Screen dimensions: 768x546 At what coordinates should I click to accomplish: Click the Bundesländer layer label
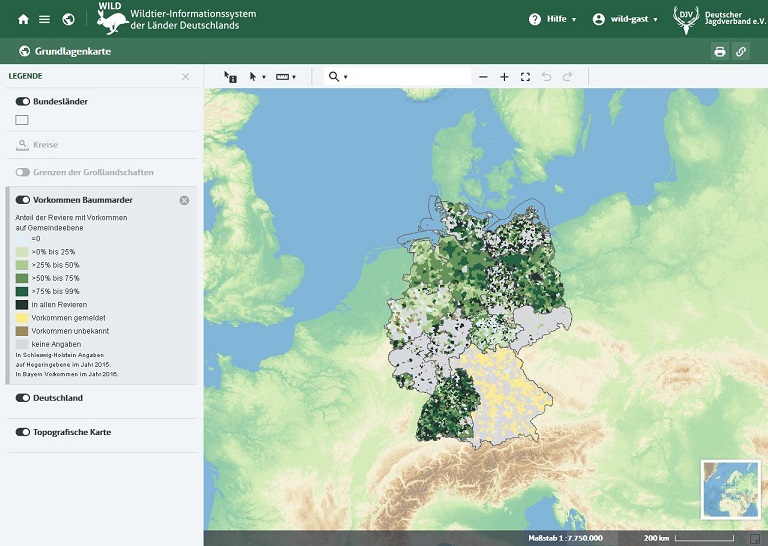pyautogui.click(x=60, y=101)
